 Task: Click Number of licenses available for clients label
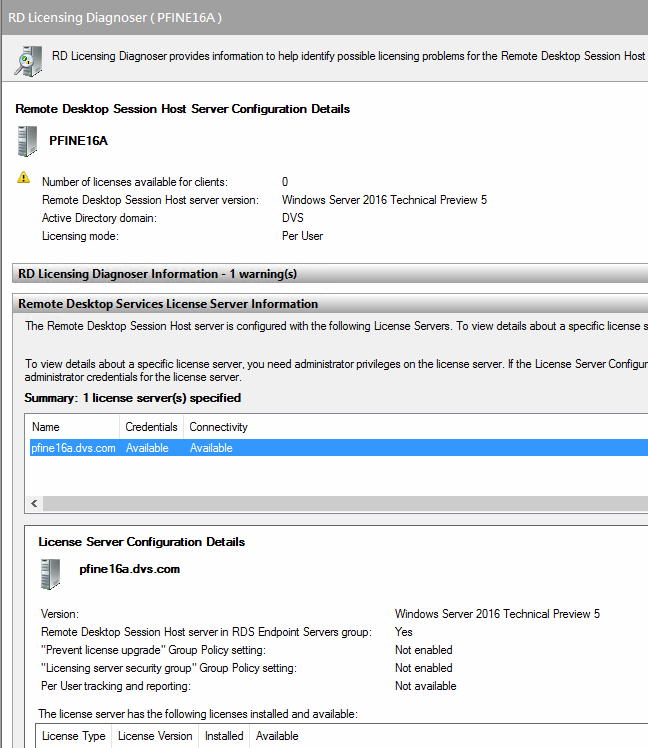tap(135, 182)
